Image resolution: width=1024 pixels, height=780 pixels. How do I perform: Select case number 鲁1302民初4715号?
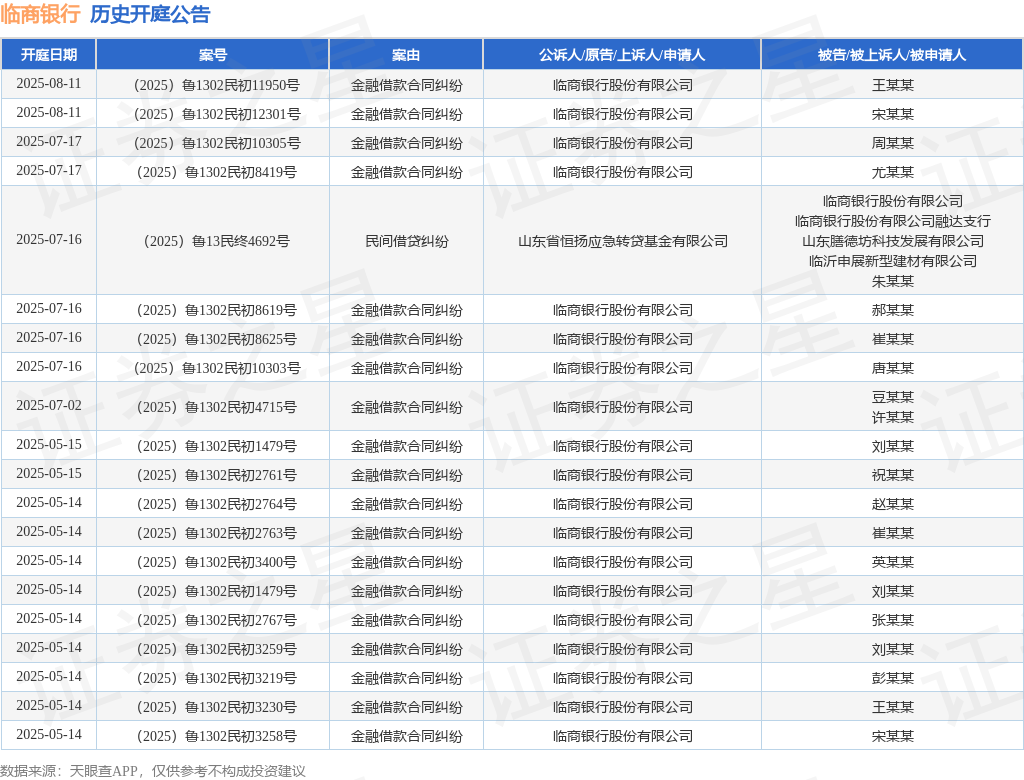pos(217,407)
